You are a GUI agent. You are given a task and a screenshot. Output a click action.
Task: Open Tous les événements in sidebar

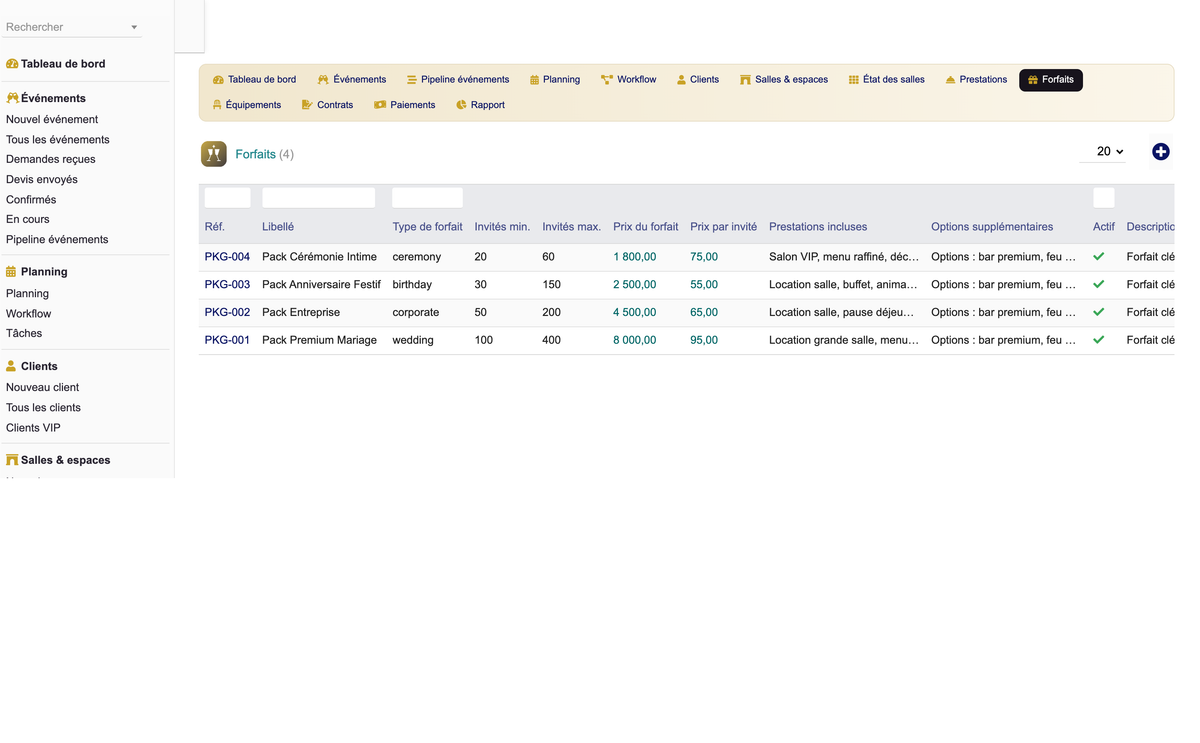58,140
